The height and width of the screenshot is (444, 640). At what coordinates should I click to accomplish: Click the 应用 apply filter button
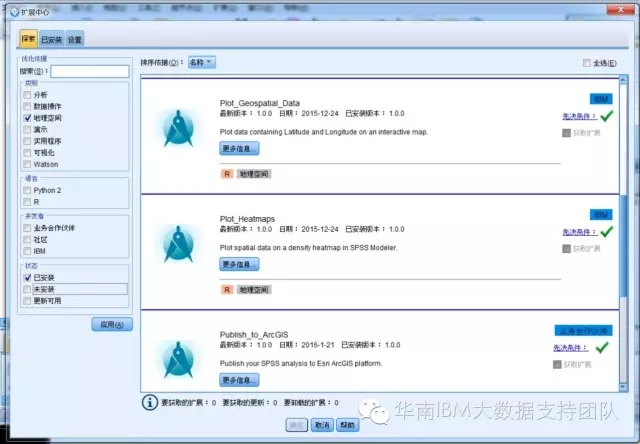click(112, 324)
